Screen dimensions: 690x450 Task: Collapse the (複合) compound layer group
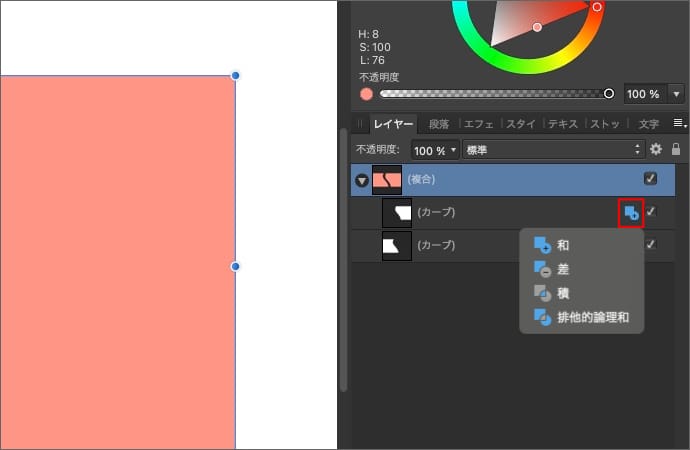click(x=360, y=181)
